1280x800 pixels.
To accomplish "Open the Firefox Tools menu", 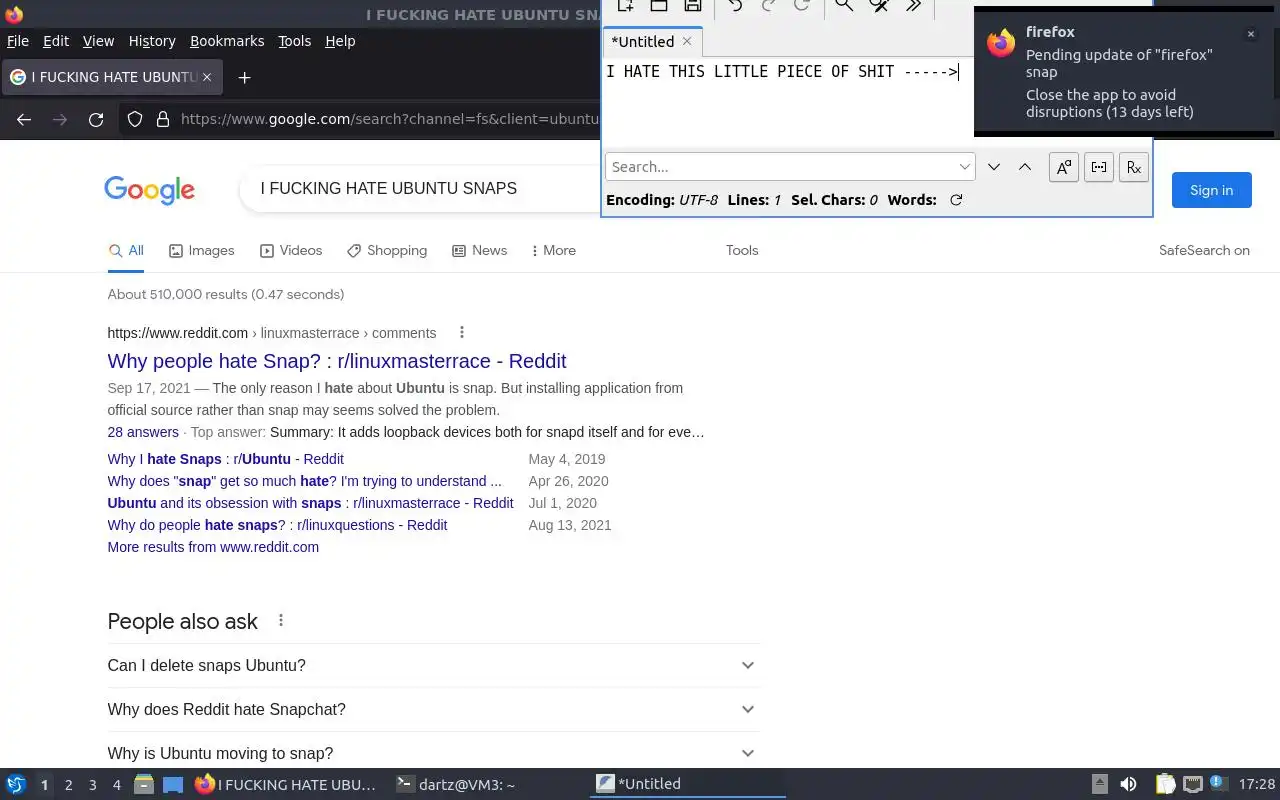I will click(x=294, y=41).
